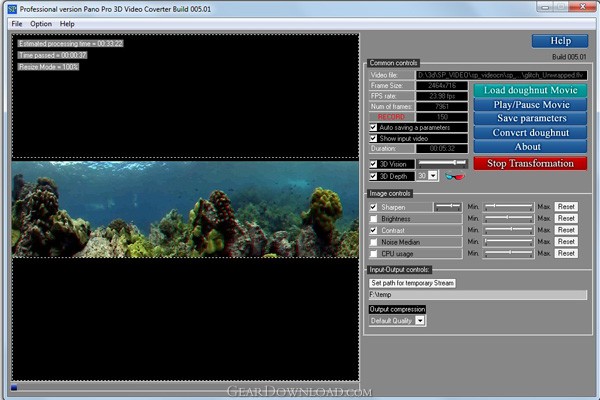Click the Noise Median Min-Max slider
This screenshot has width=600, height=400.
coord(508,242)
